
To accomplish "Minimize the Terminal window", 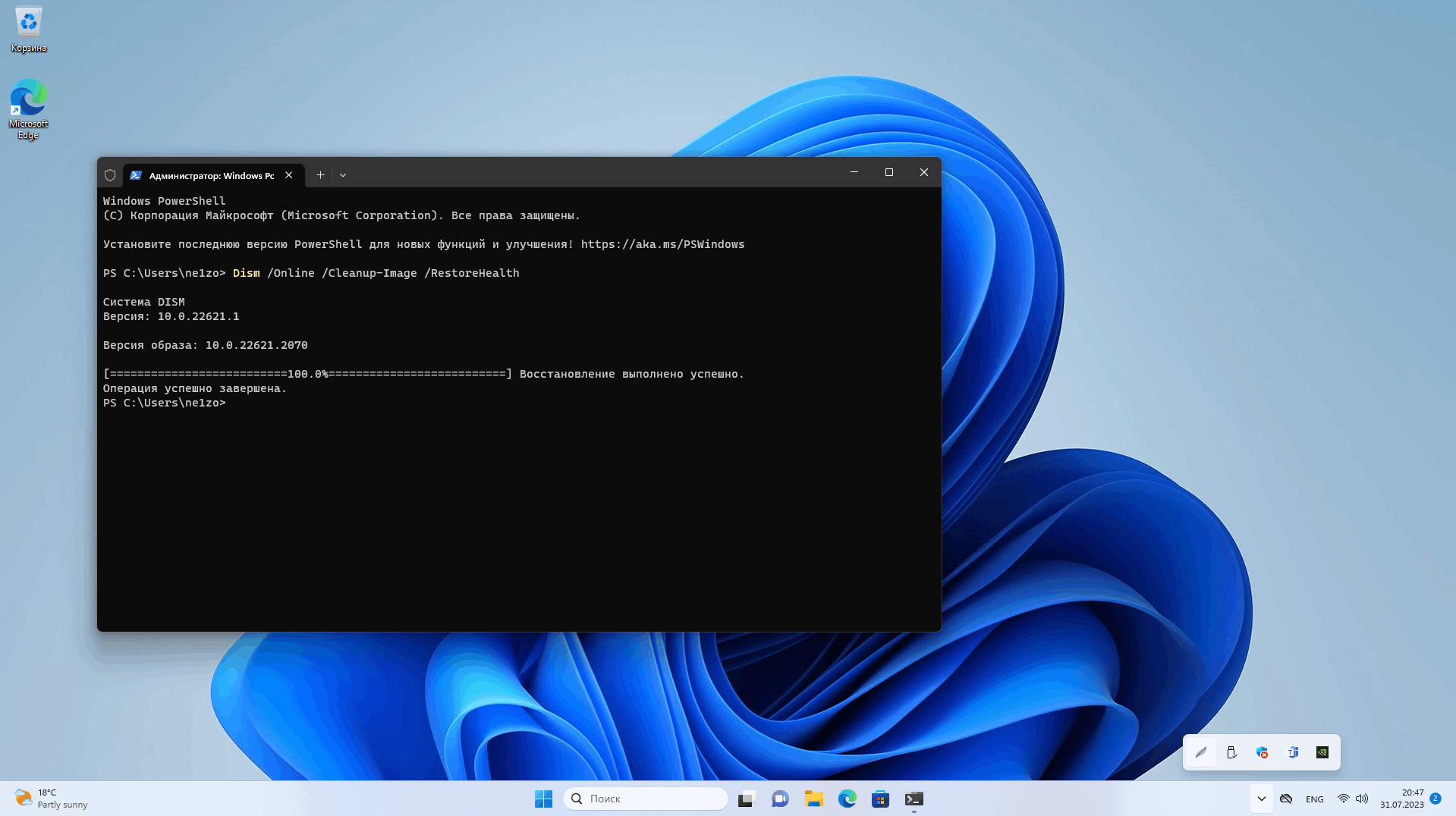I will pyautogui.click(x=854, y=172).
